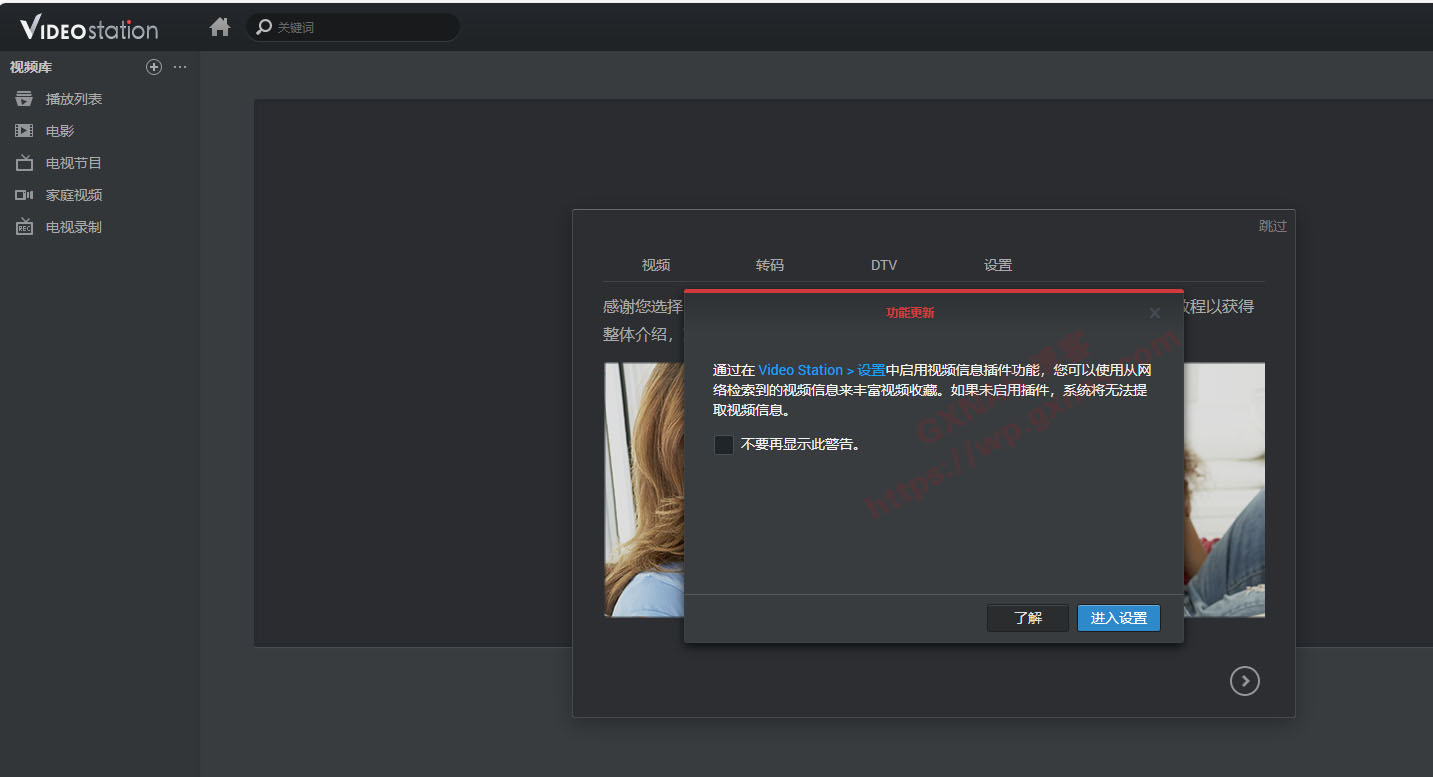The image size is (1433, 777).
Task: Open the 电视录制 TV recording icon
Action: click(x=24, y=227)
